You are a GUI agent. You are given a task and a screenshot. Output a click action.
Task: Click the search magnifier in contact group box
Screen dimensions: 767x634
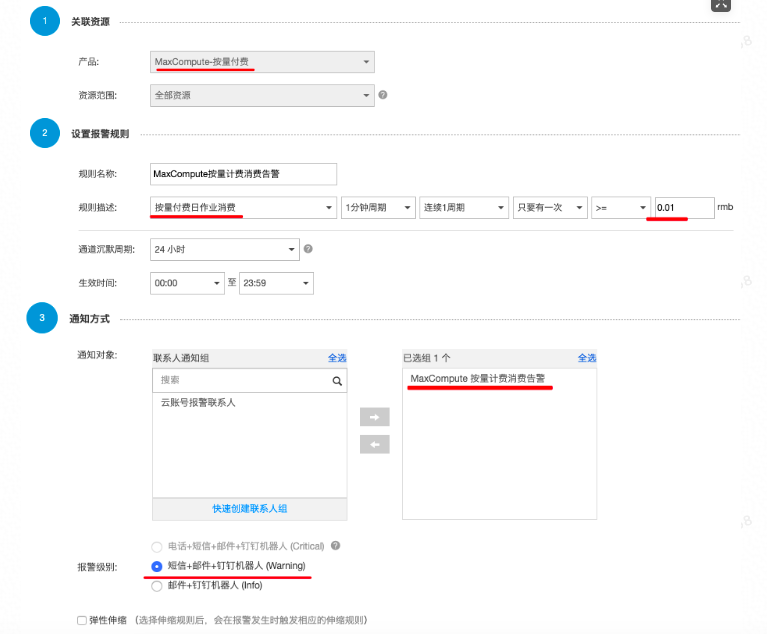337,381
